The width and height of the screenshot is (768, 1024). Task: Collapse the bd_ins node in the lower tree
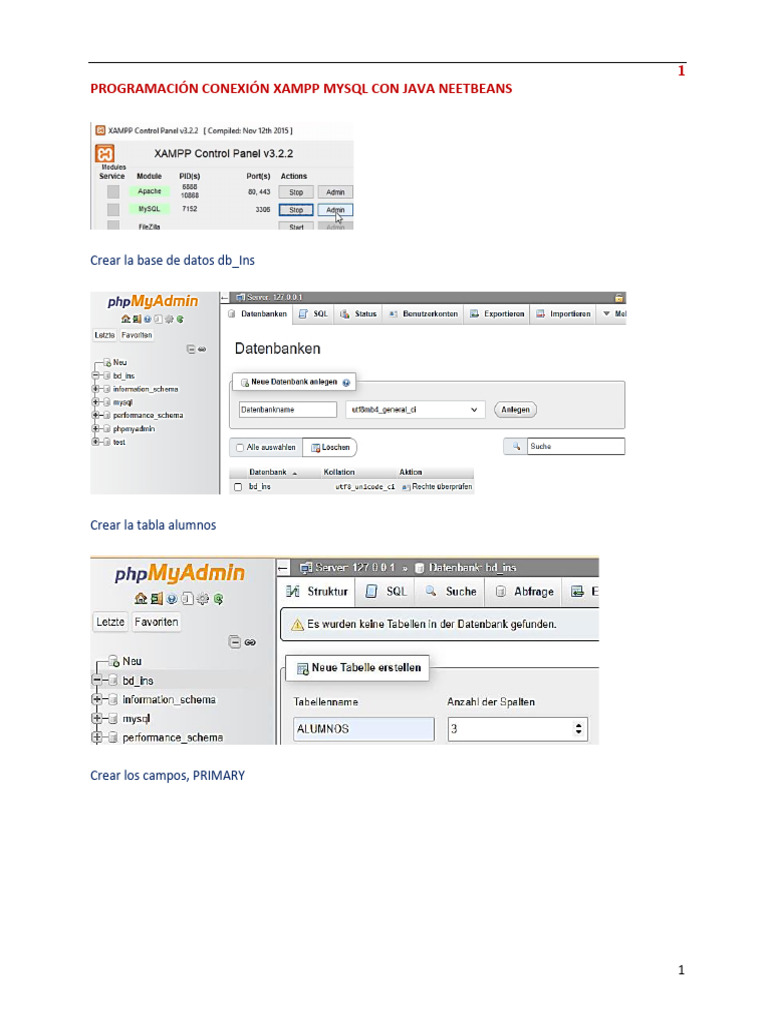coord(97,680)
